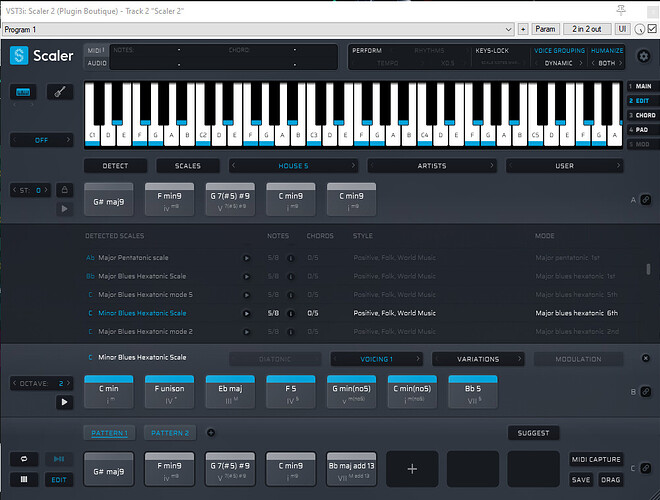Click the plus button beside Program dropdown
The height and width of the screenshot is (500, 660).
click(x=523, y=29)
